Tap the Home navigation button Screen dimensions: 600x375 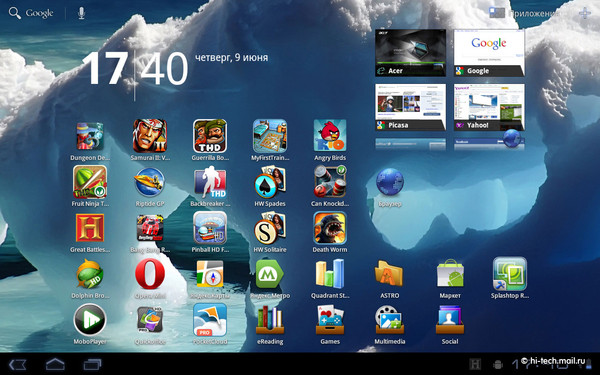55,364
